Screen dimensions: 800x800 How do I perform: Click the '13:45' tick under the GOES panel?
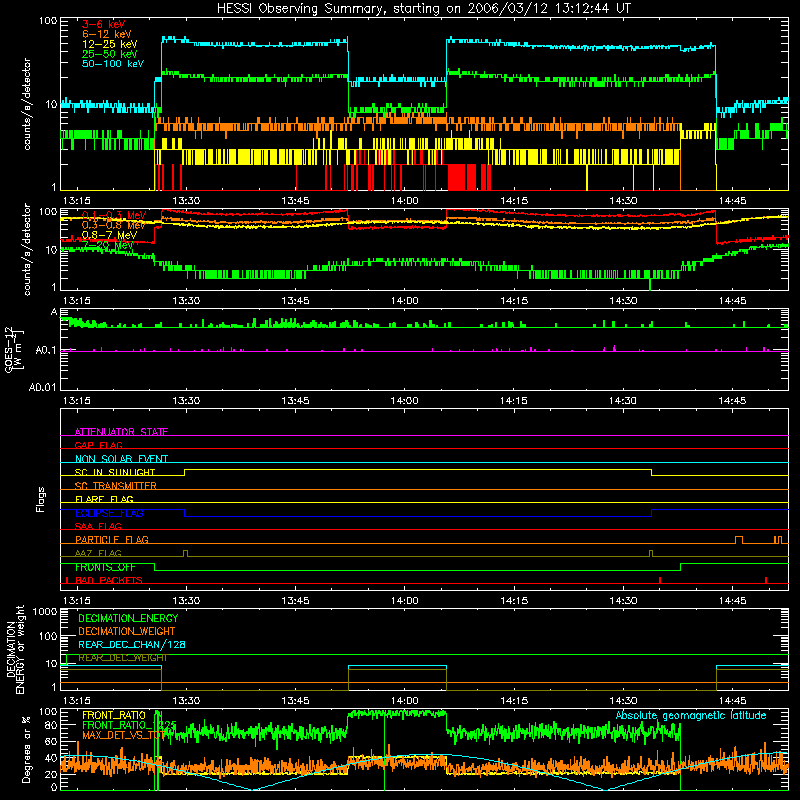tap(295, 401)
